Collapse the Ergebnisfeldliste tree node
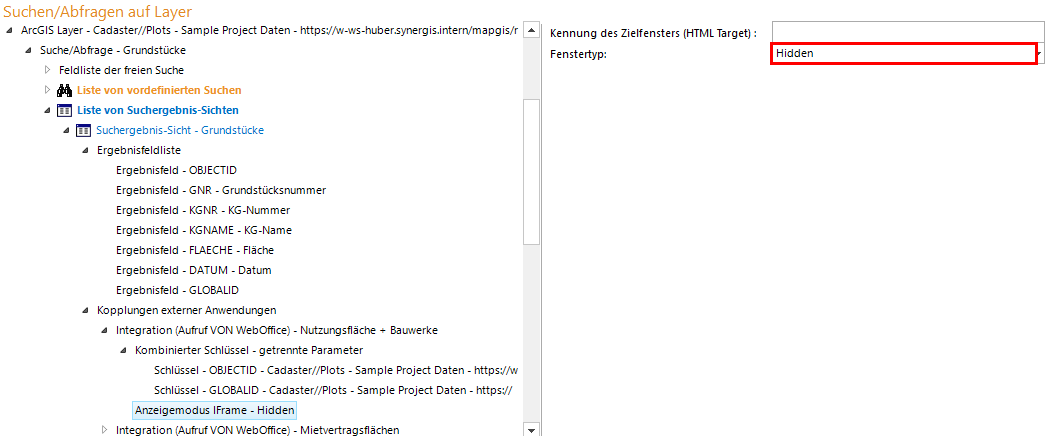 click(x=85, y=150)
